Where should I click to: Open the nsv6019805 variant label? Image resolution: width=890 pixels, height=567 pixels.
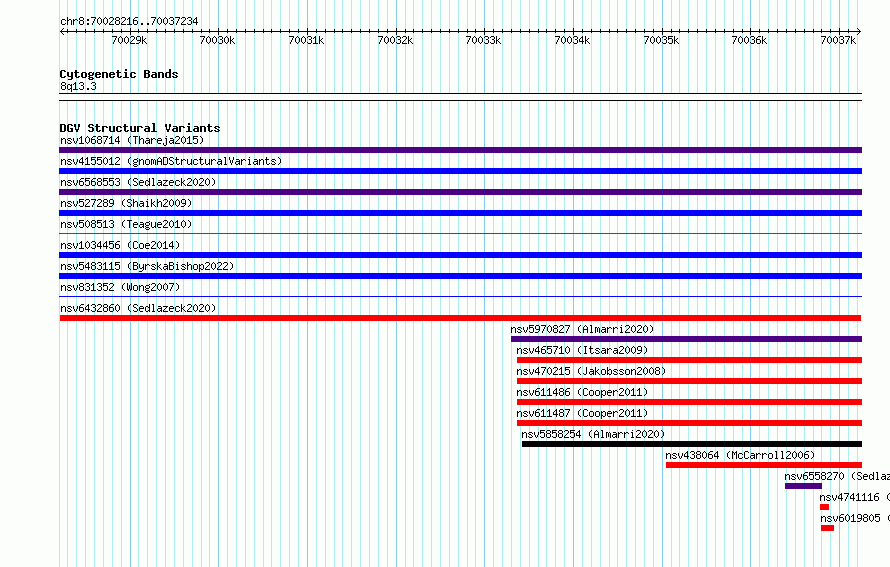855,518
